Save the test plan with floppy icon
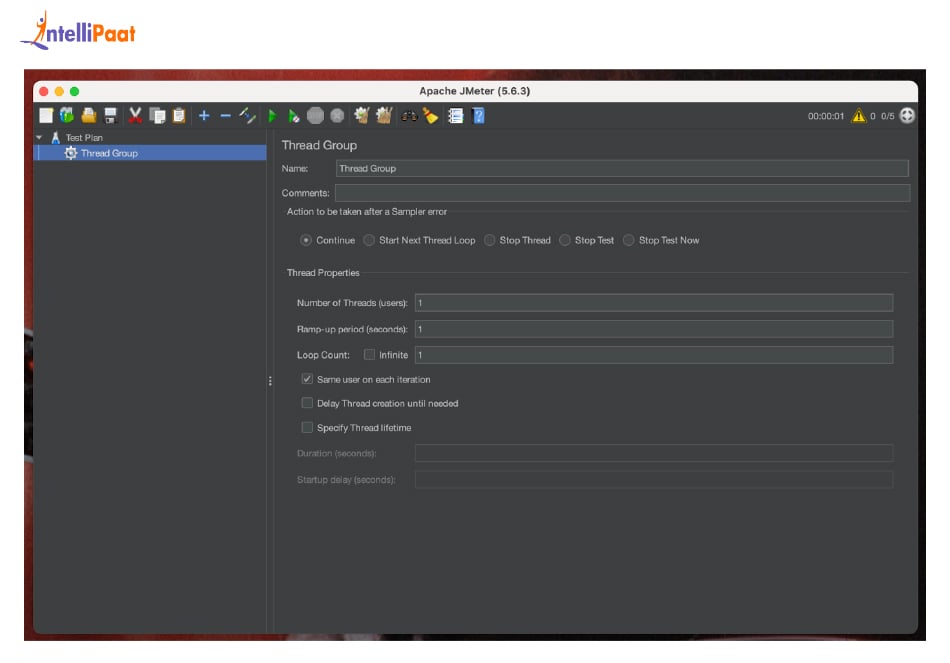The height and width of the screenshot is (663, 950). tap(110, 116)
